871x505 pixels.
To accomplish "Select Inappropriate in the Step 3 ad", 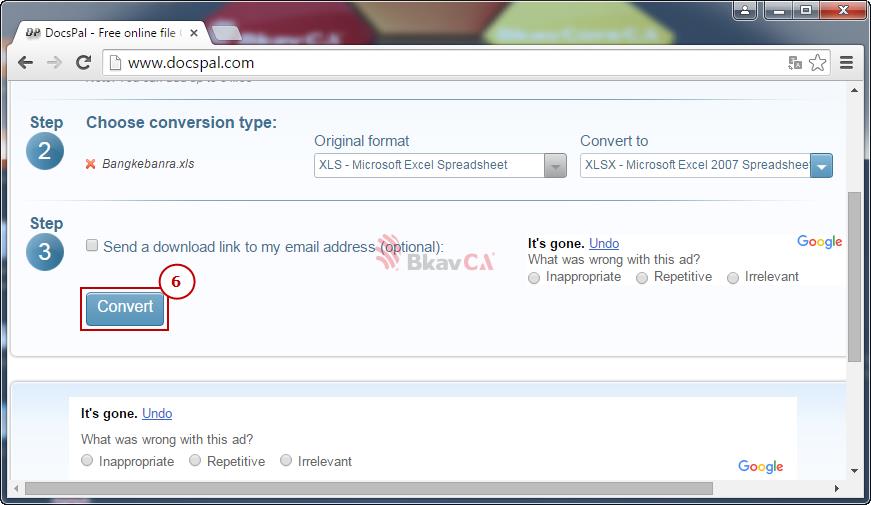I will coord(534,278).
